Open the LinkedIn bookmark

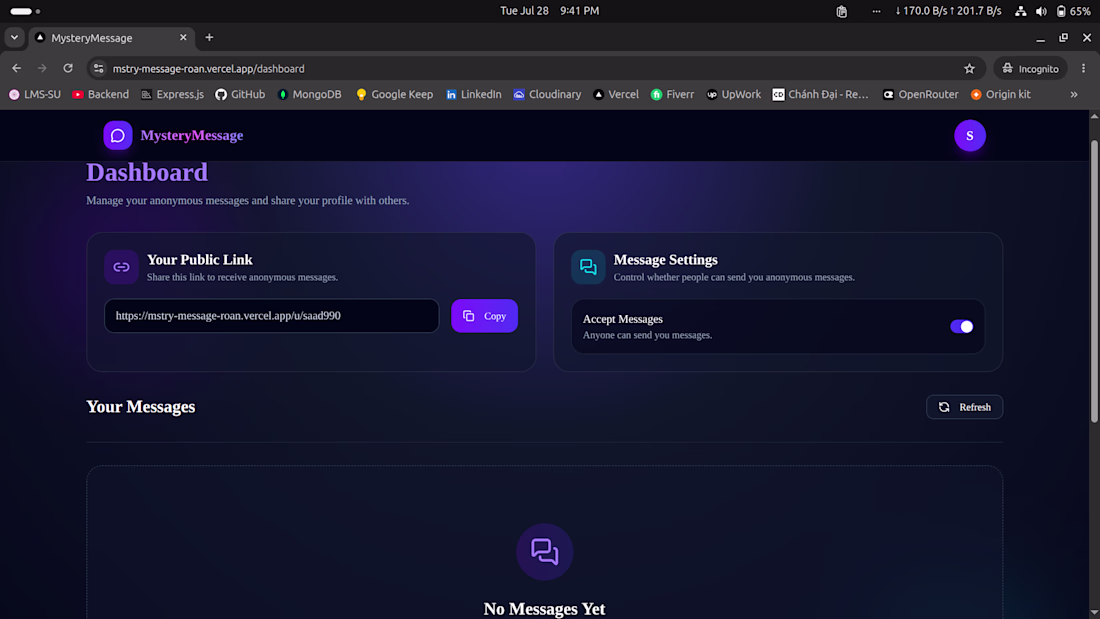click(474, 94)
